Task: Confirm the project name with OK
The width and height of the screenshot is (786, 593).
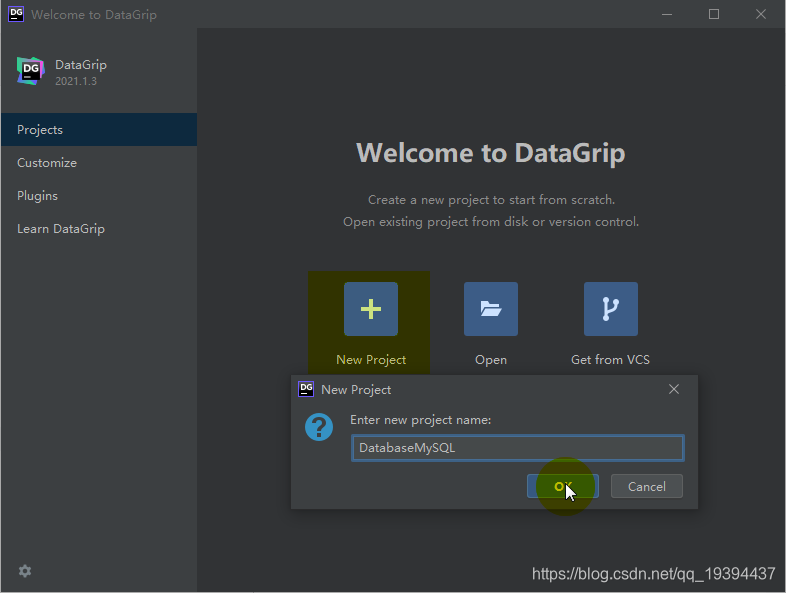Action: (562, 486)
